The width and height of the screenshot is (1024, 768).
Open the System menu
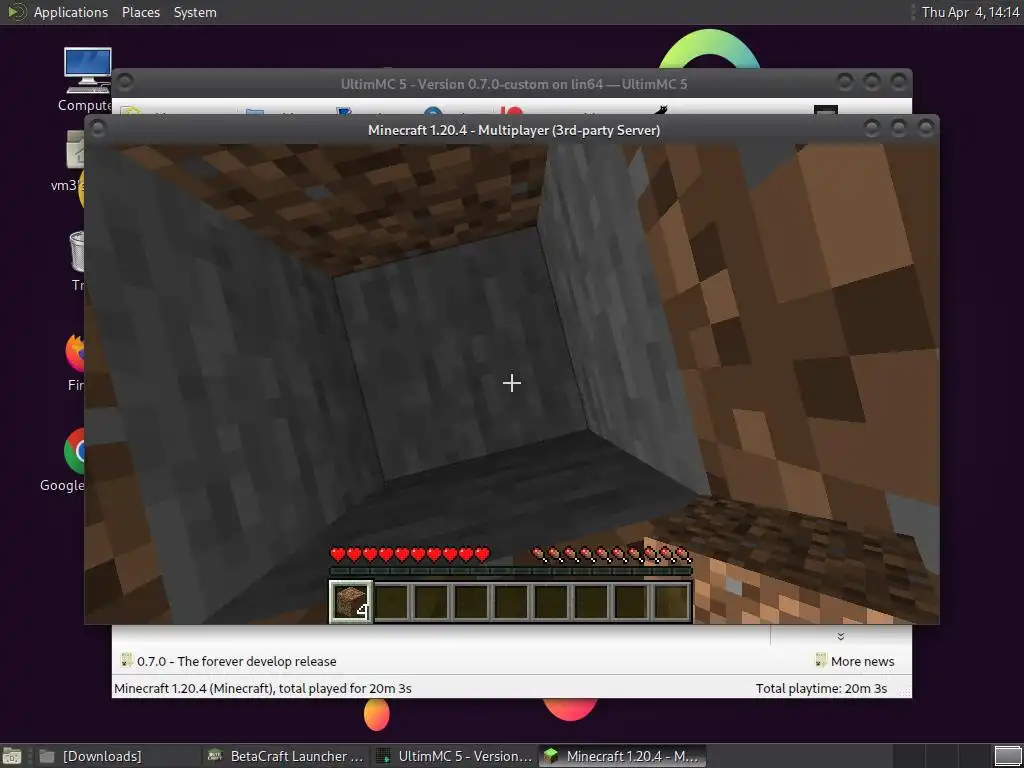[x=195, y=12]
